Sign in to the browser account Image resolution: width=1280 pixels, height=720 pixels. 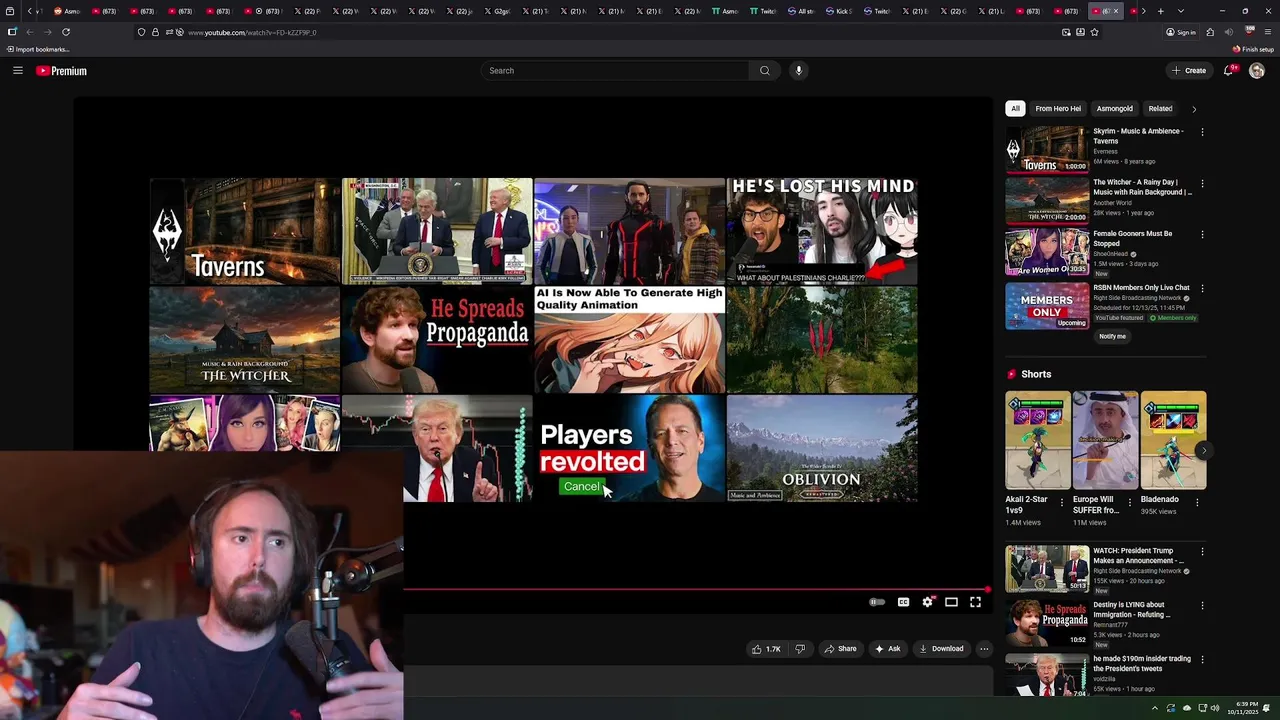1181,32
